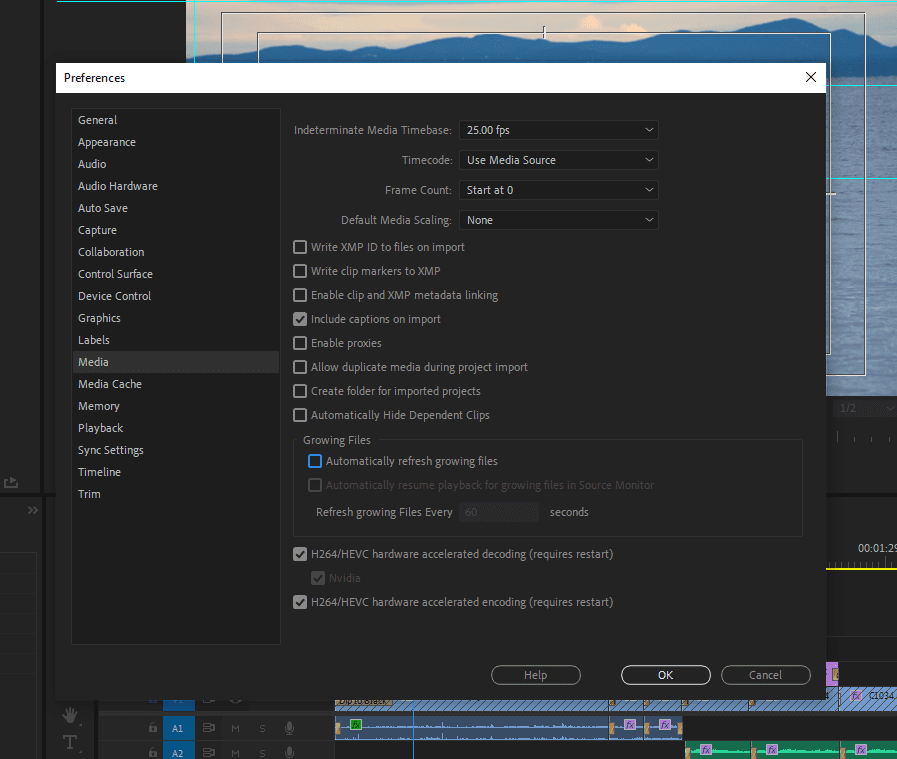Uncheck Include captions on import
The height and width of the screenshot is (759, 897).
pos(300,319)
